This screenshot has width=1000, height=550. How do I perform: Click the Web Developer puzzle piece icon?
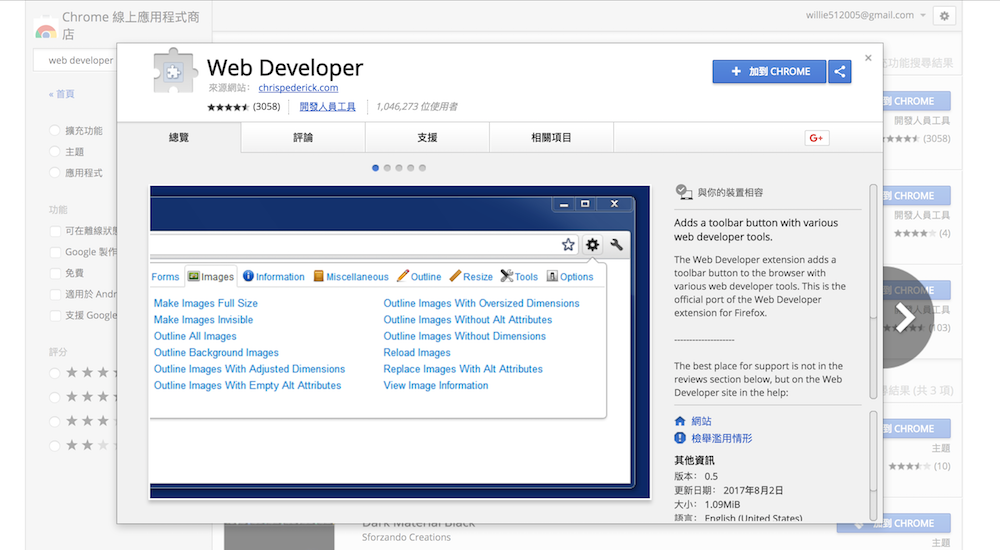[173, 71]
